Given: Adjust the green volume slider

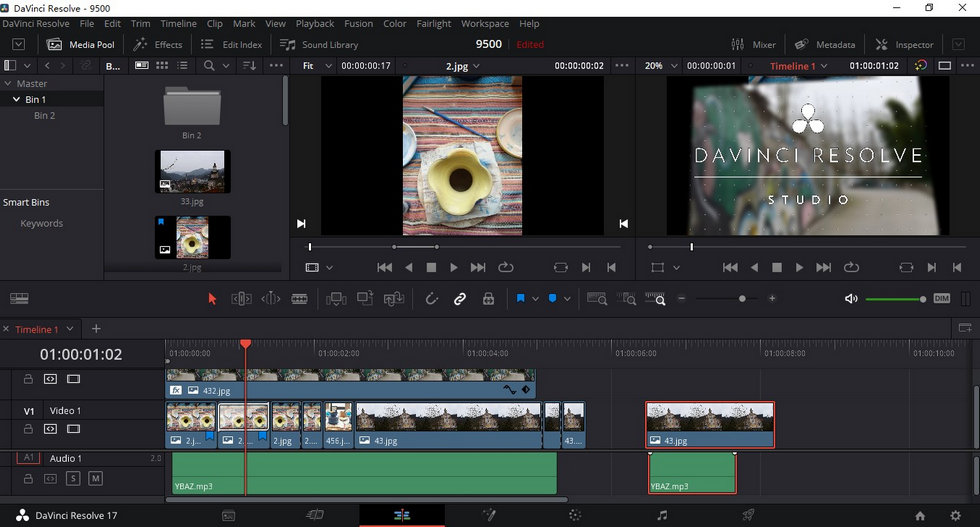Looking at the screenshot, I should pos(895,299).
